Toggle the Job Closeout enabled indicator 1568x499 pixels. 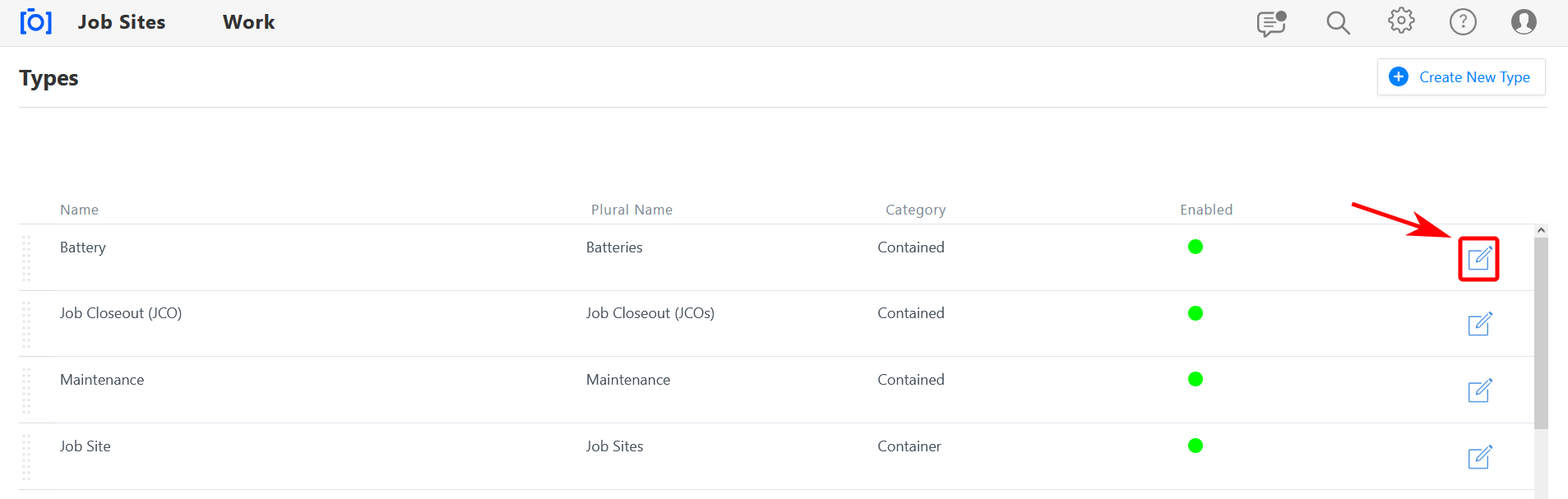(1196, 313)
